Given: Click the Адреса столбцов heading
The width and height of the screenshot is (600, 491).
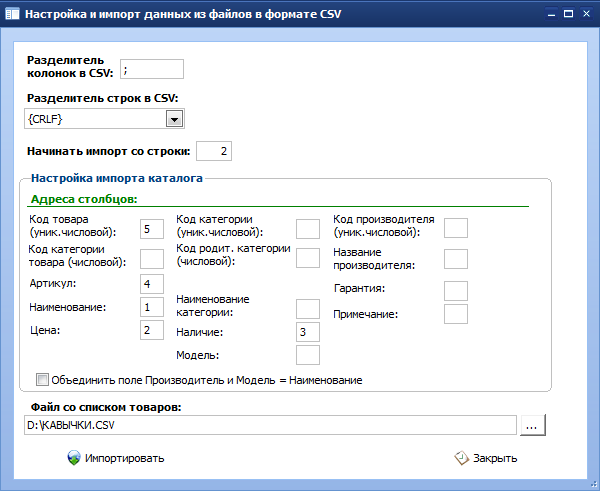Looking at the screenshot, I should 84,199.
